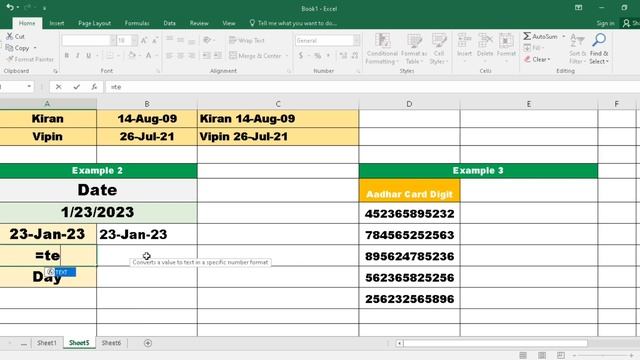The image size is (640, 360).
Task: Open the font name dropdown arrow
Action: click(x=113, y=40)
